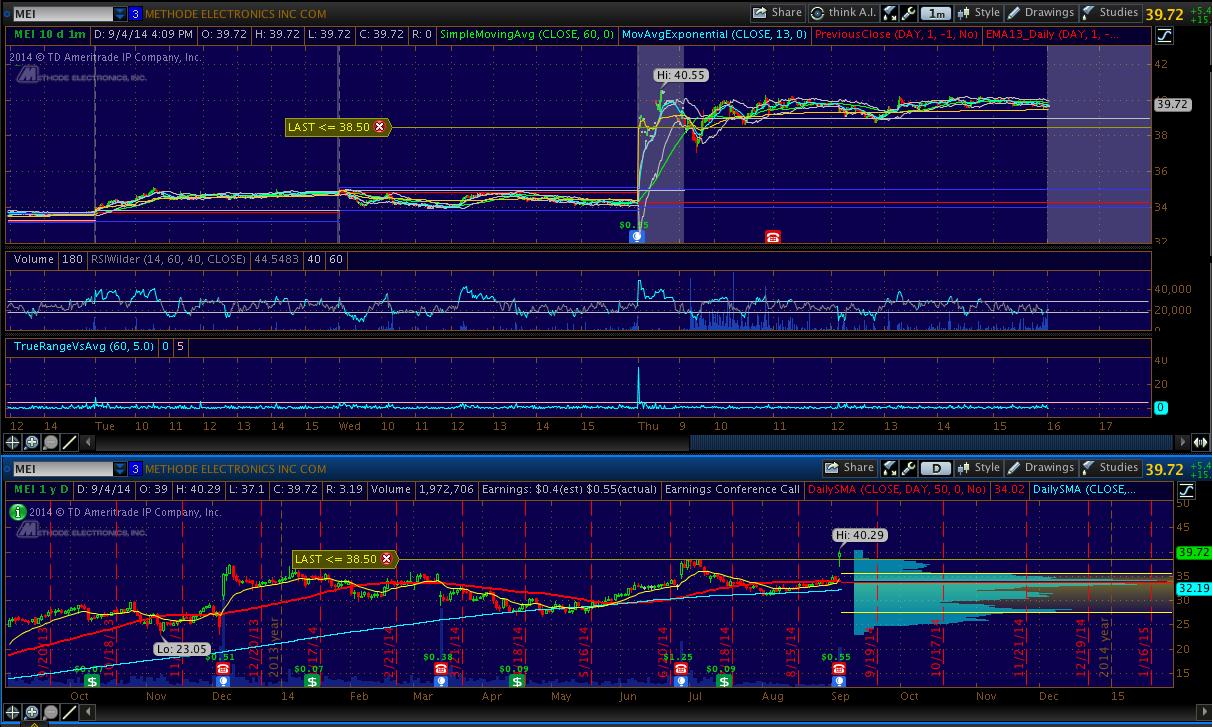Click the zoom out magnifier icon
The width and height of the screenshot is (1212, 727).
(x=50, y=442)
